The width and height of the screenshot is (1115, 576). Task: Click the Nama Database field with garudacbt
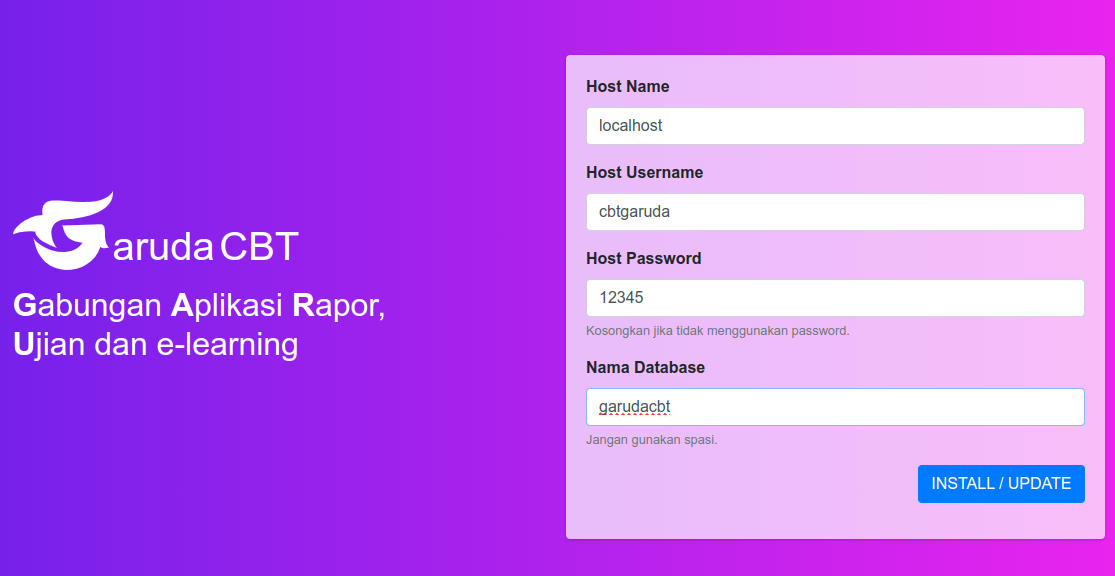pyautogui.click(x=835, y=407)
